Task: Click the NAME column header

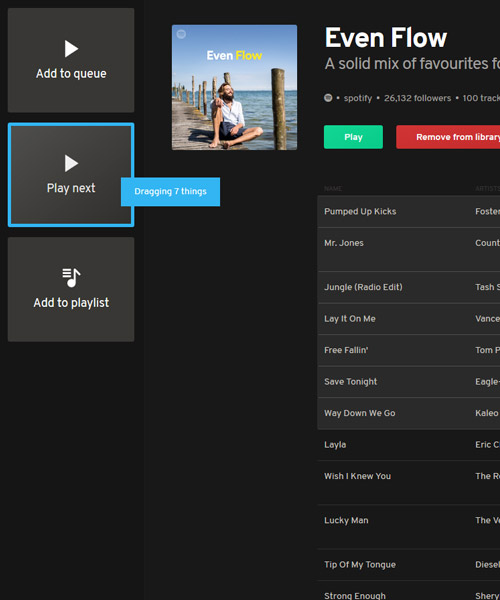Action: click(x=333, y=189)
